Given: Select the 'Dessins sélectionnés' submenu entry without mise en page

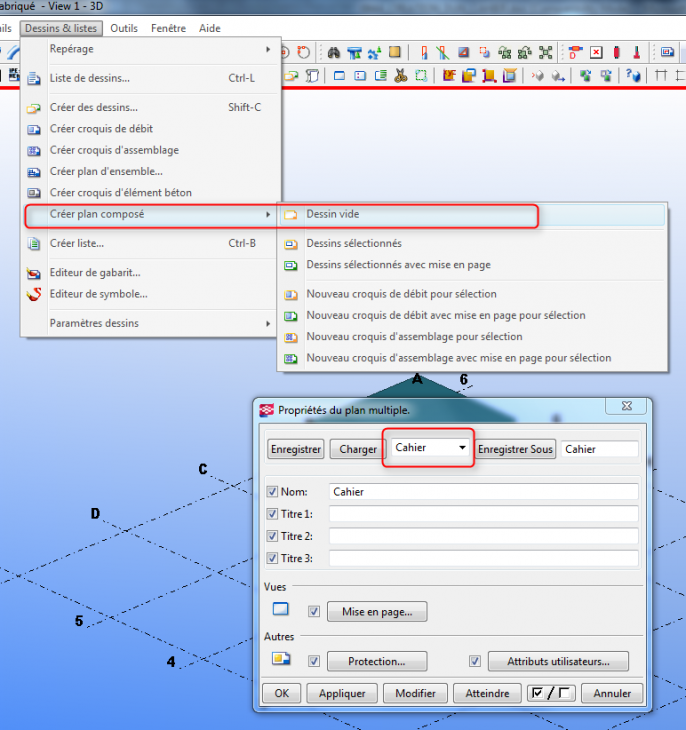Looking at the screenshot, I should [x=472, y=243].
